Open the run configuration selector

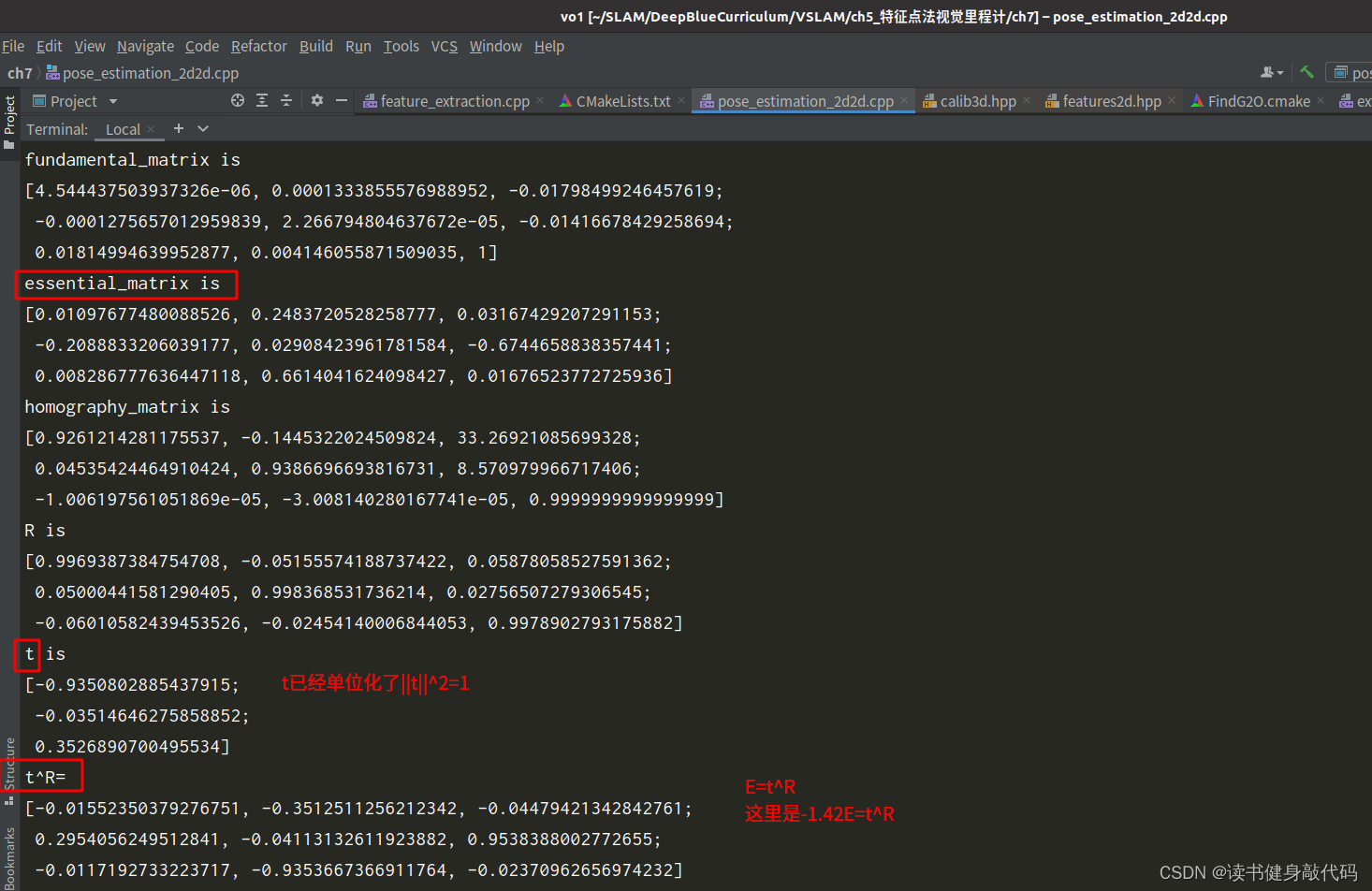click(x=1350, y=73)
